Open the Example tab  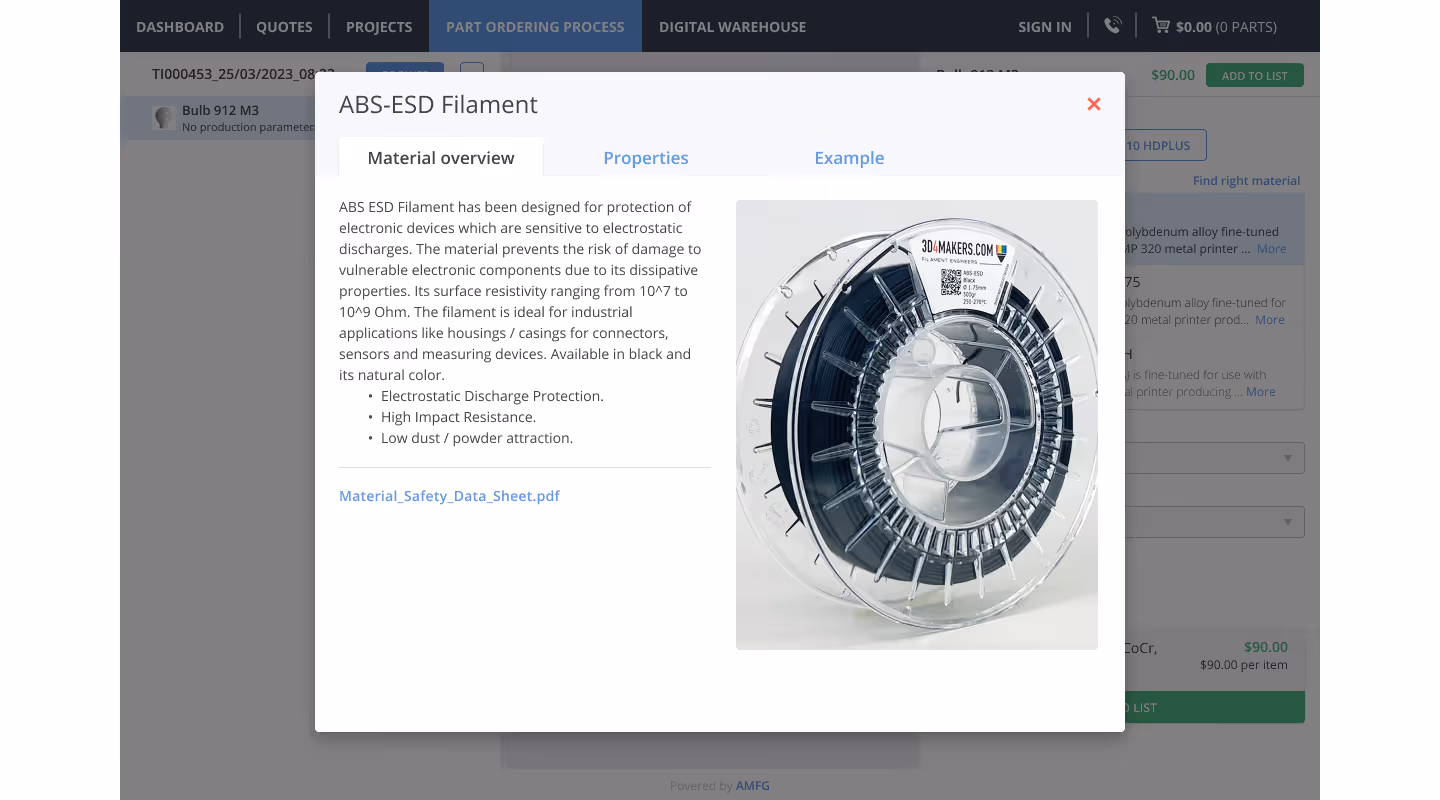[849, 157]
